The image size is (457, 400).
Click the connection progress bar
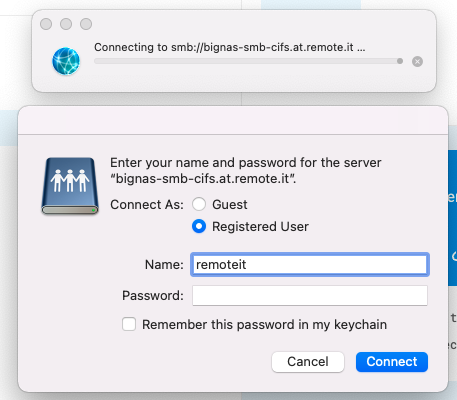tap(249, 61)
